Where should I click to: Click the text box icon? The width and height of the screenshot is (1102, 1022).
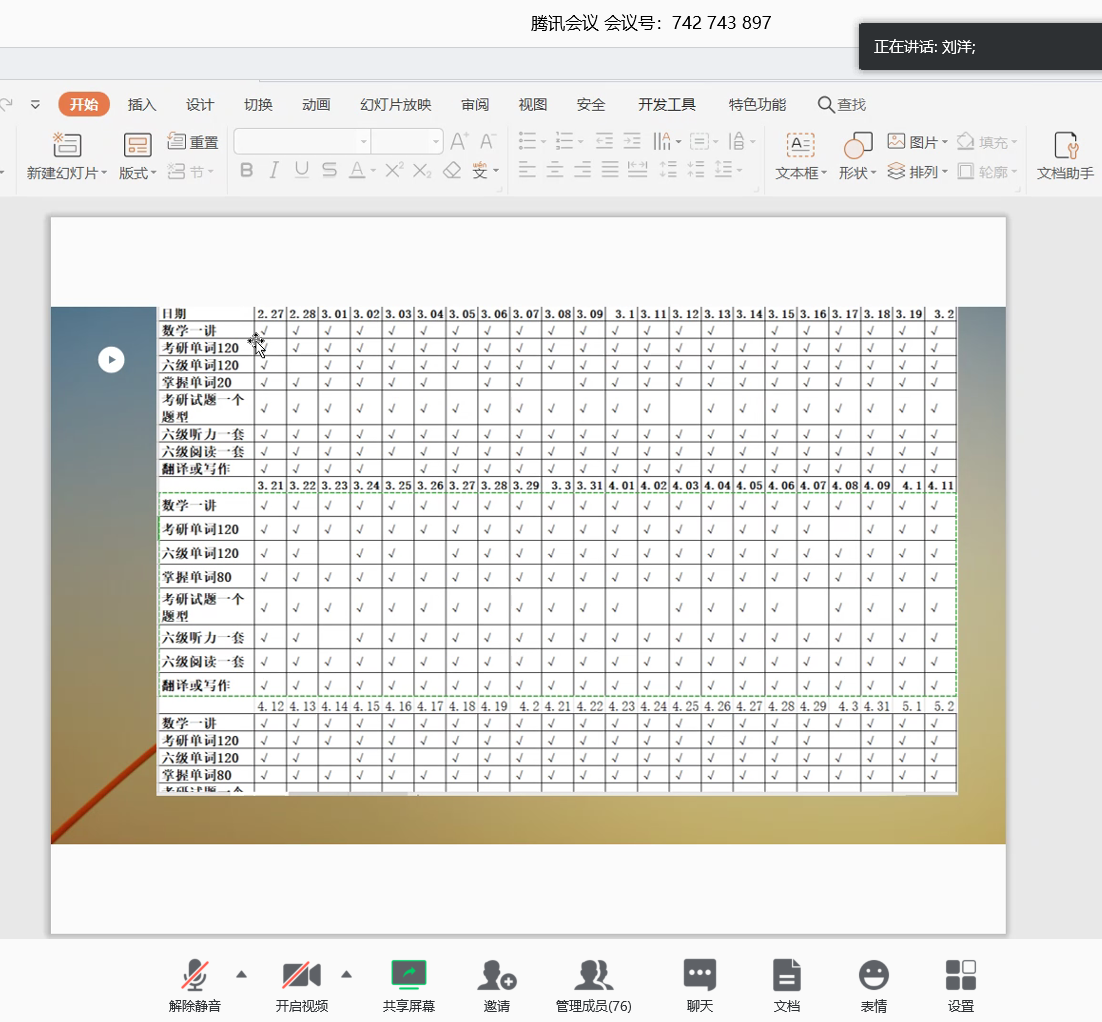pyautogui.click(x=800, y=145)
